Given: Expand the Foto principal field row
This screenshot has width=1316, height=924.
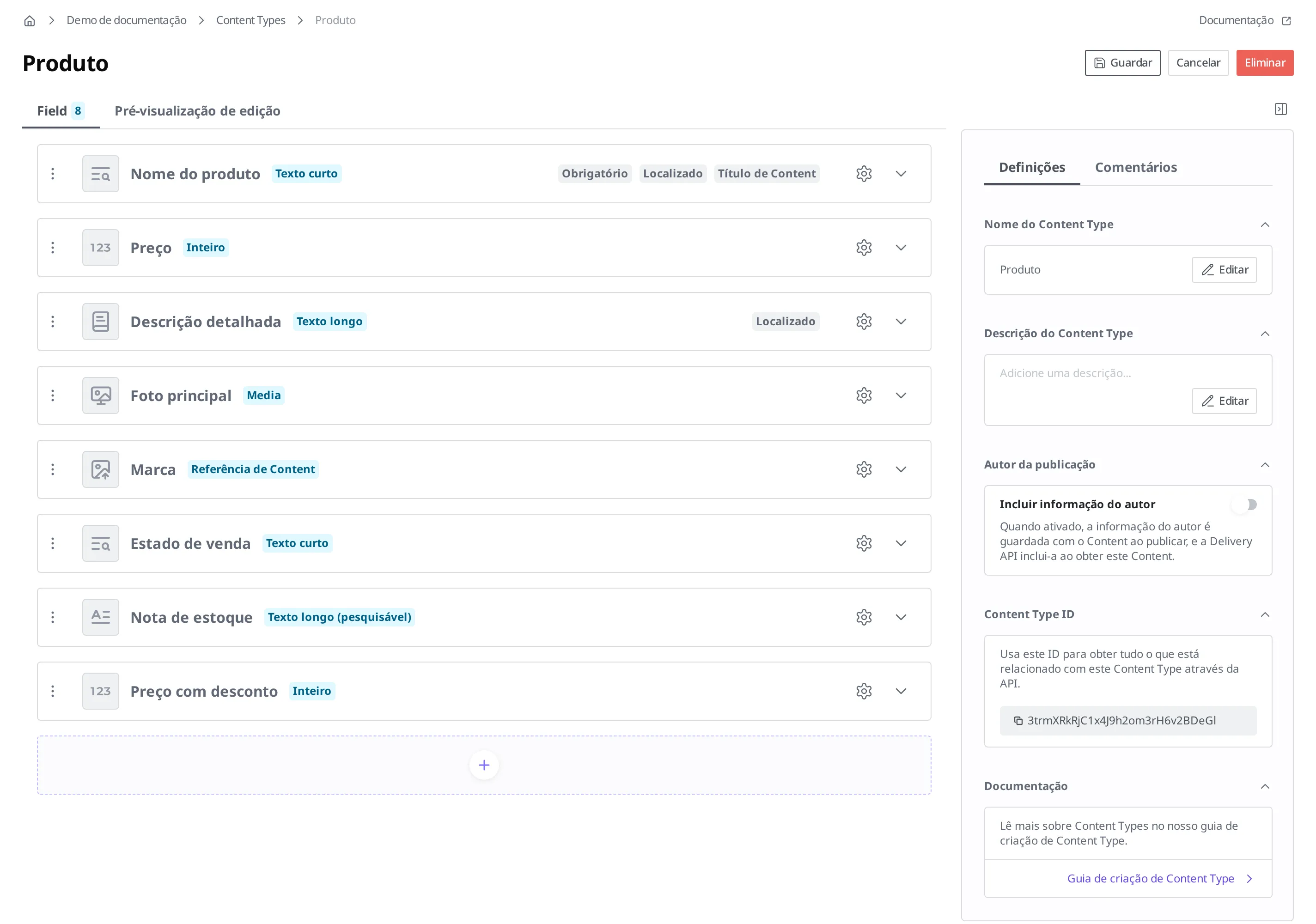Looking at the screenshot, I should click(x=901, y=395).
